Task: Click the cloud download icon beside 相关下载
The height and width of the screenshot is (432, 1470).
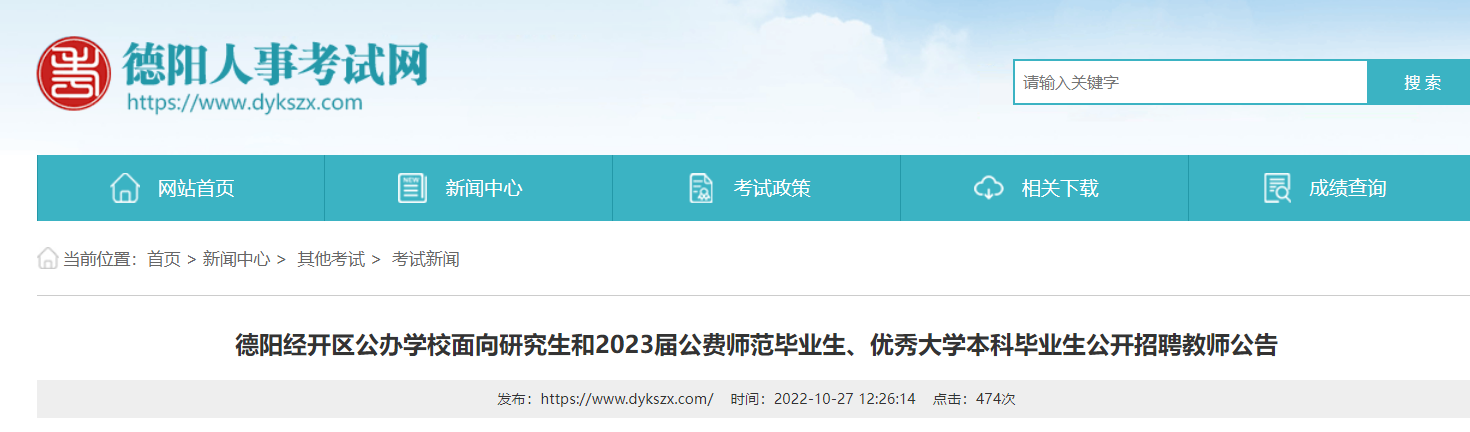Action: 988,188
